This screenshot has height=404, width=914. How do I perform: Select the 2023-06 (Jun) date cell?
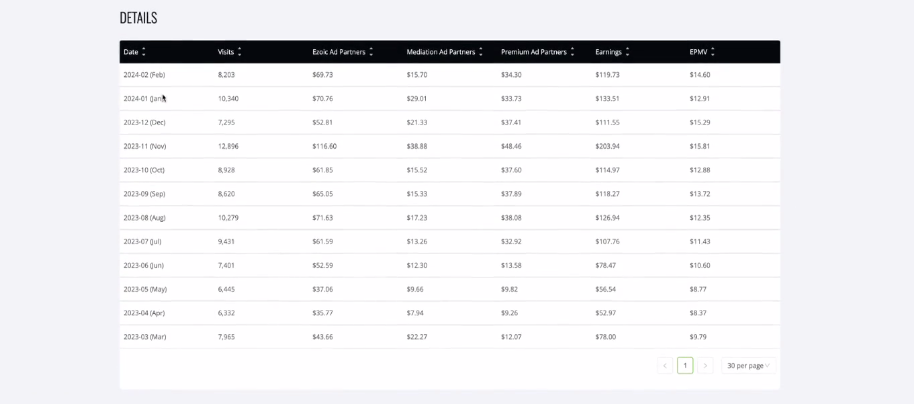coord(143,265)
